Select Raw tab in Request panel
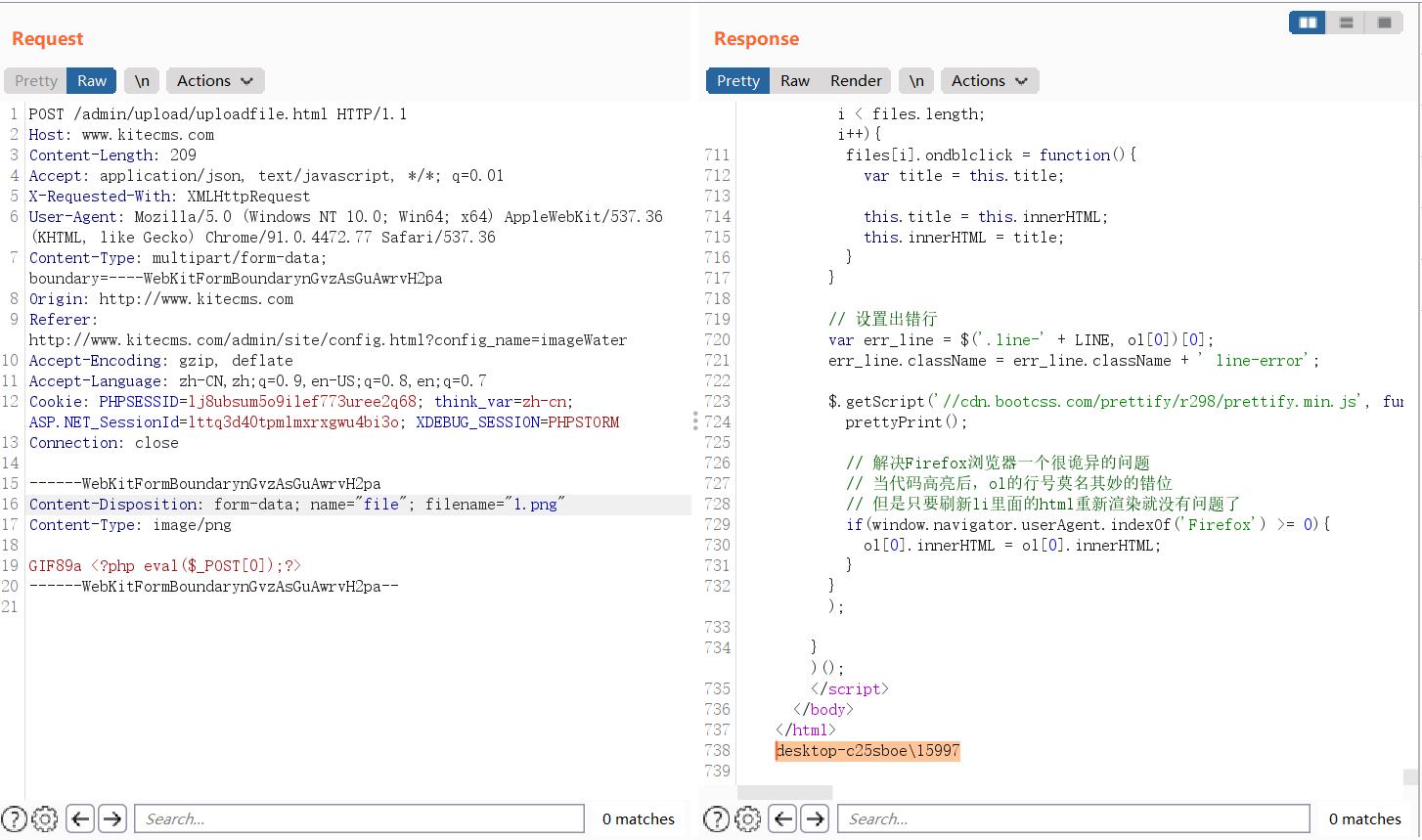1422x840 pixels. (x=93, y=80)
